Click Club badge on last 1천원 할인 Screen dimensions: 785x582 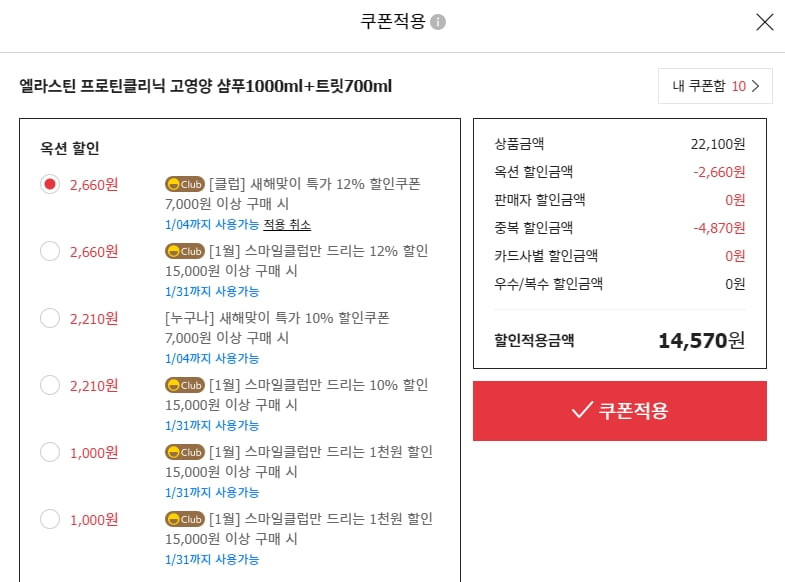[x=185, y=519]
